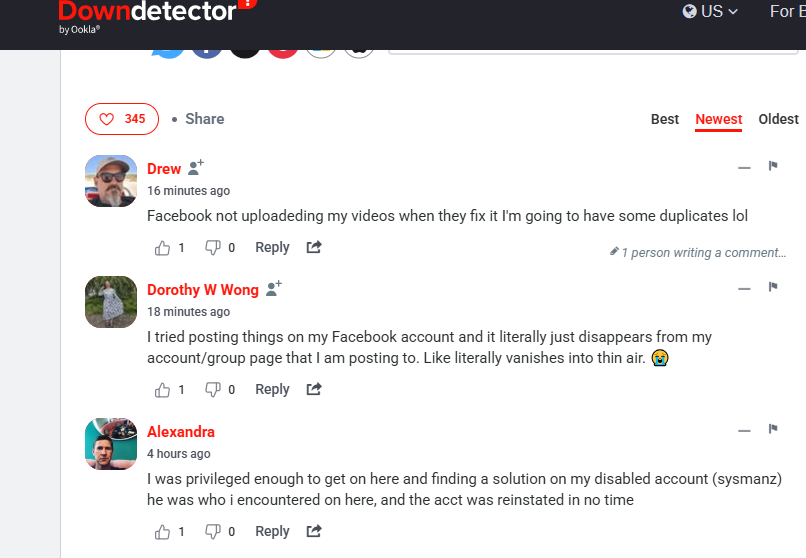This screenshot has width=806, height=558.
Task: Collapse Alexandra's comment with minus icon
Action: click(x=744, y=431)
